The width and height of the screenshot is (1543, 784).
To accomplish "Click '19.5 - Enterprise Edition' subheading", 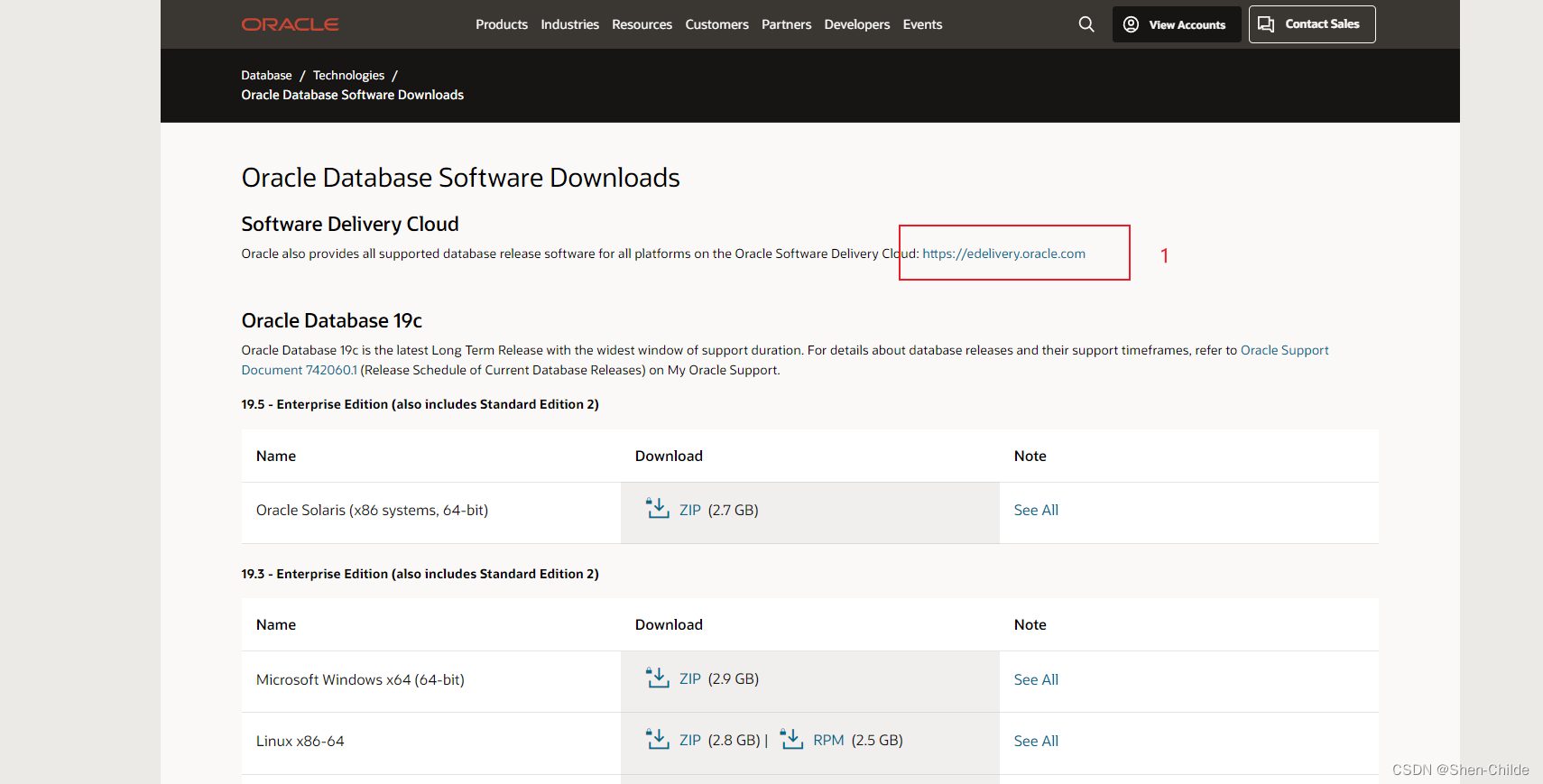I will [x=420, y=404].
